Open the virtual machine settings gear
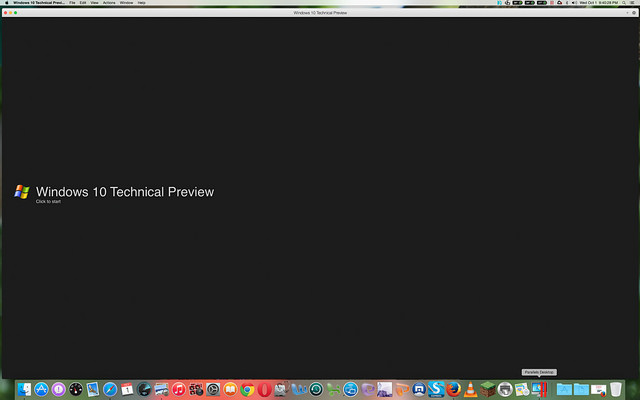 click(634, 13)
